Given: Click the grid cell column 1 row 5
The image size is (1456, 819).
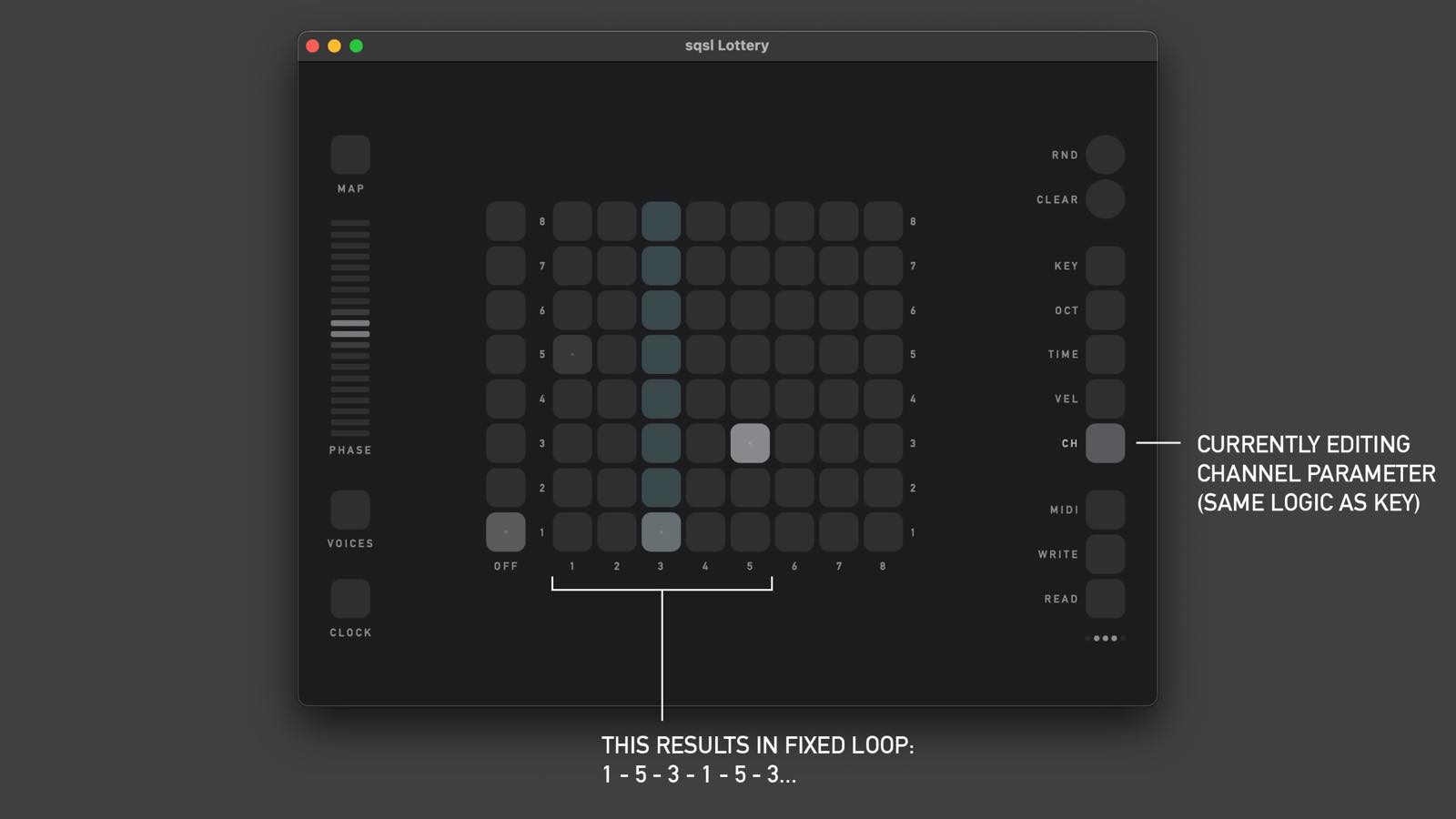Looking at the screenshot, I should 572,354.
